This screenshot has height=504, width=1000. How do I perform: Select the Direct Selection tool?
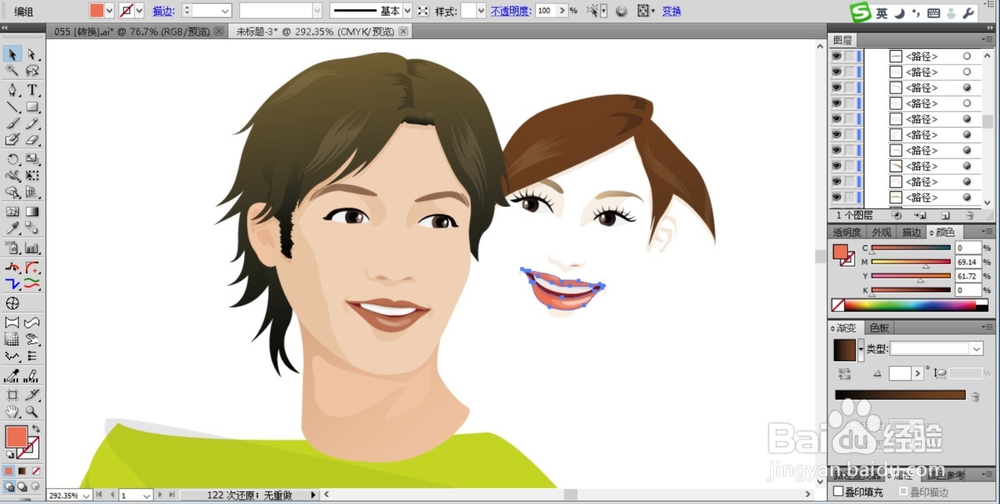tap(32, 54)
